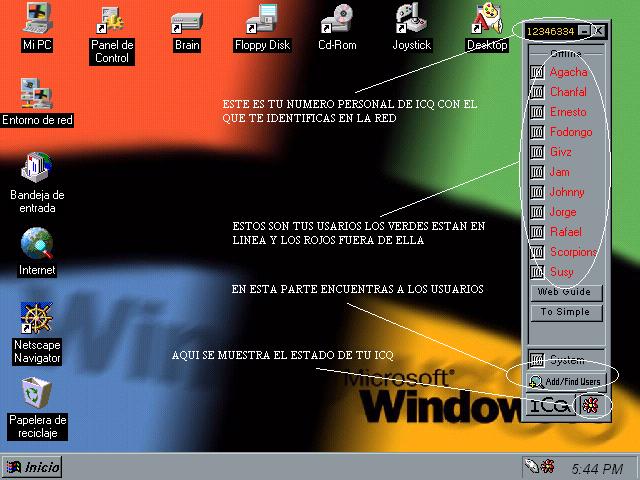Click the message icon beside Agacha

click(537, 72)
